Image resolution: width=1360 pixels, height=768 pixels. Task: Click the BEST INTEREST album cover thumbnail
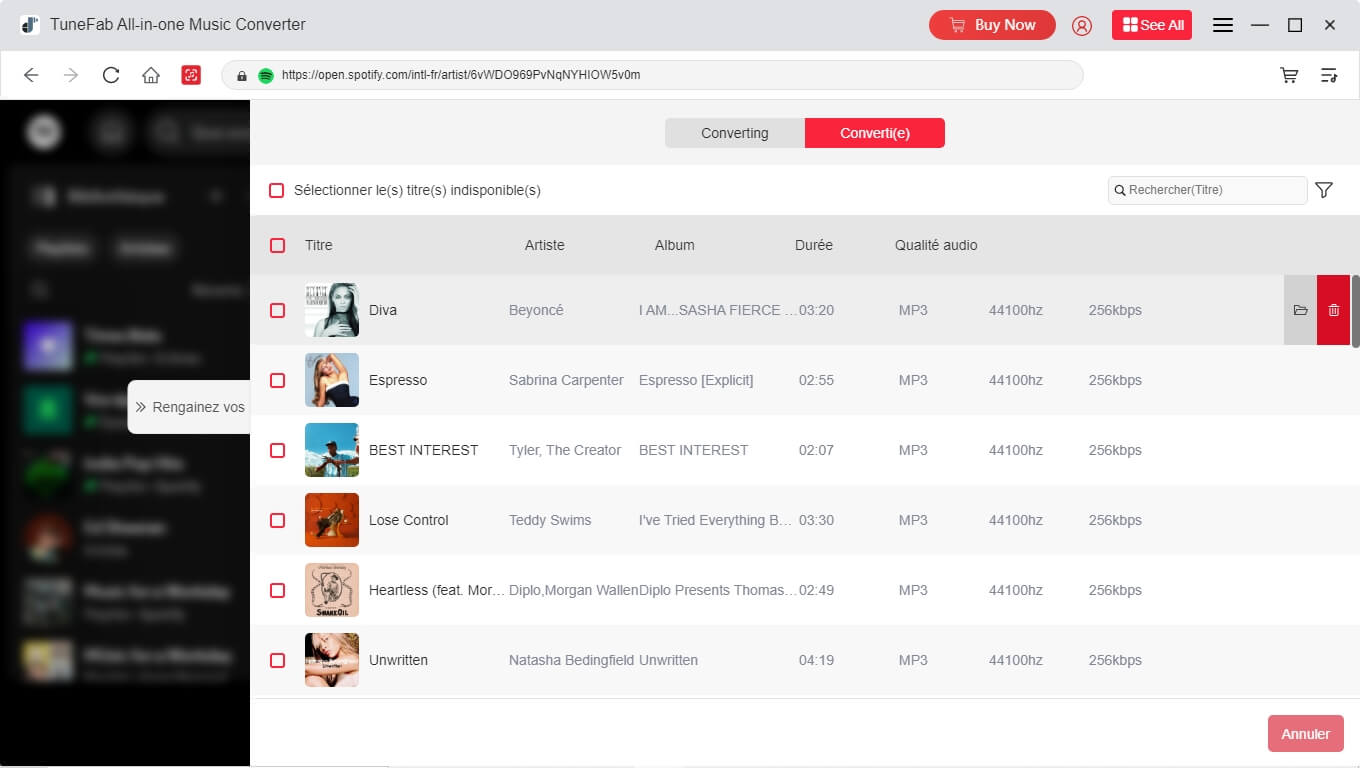[332, 450]
